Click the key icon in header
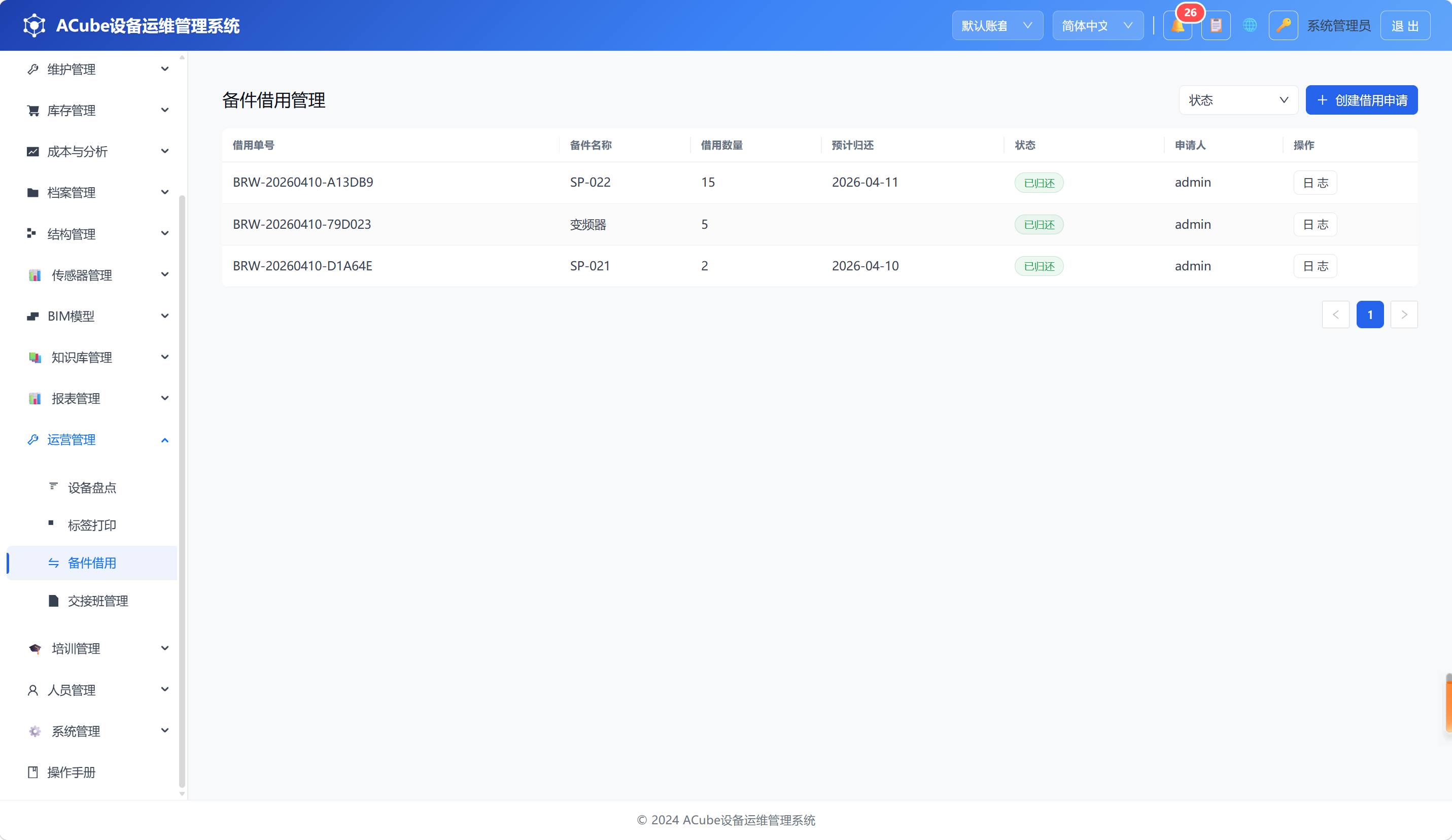 click(x=1283, y=25)
